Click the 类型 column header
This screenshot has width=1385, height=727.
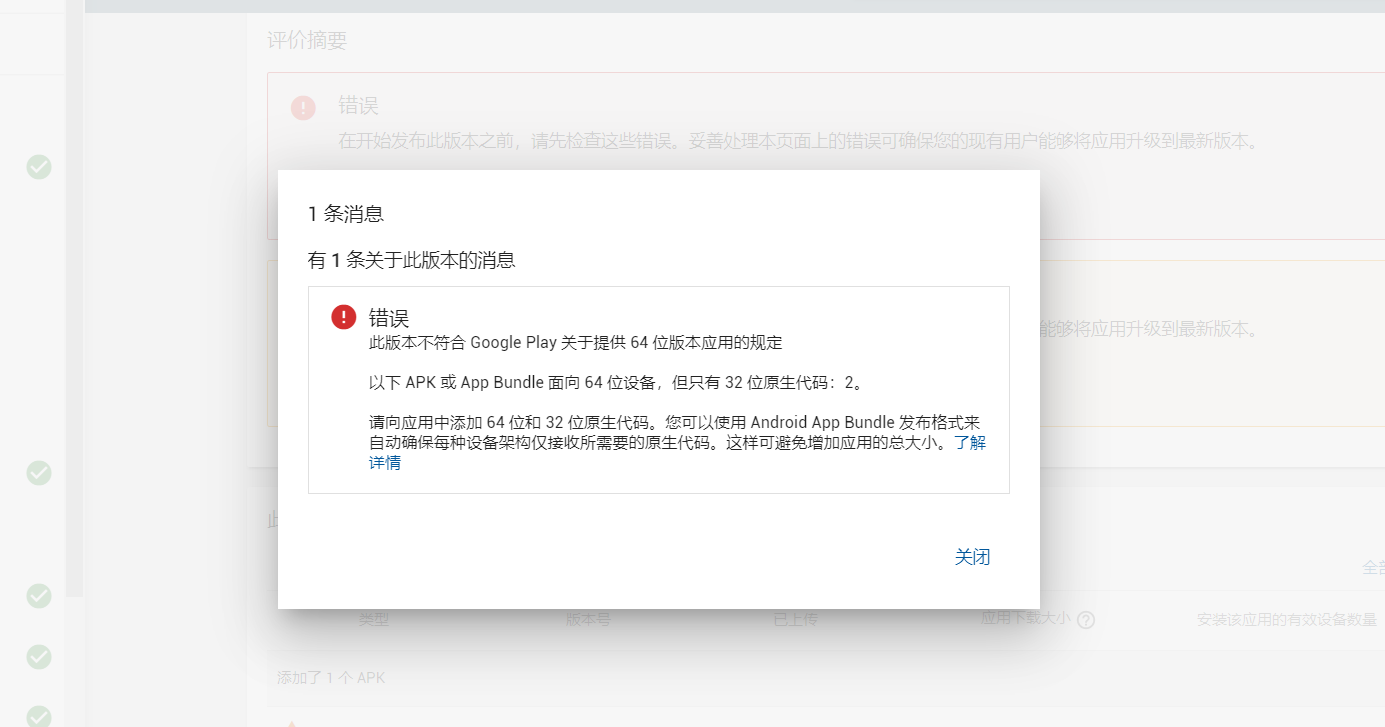374,620
